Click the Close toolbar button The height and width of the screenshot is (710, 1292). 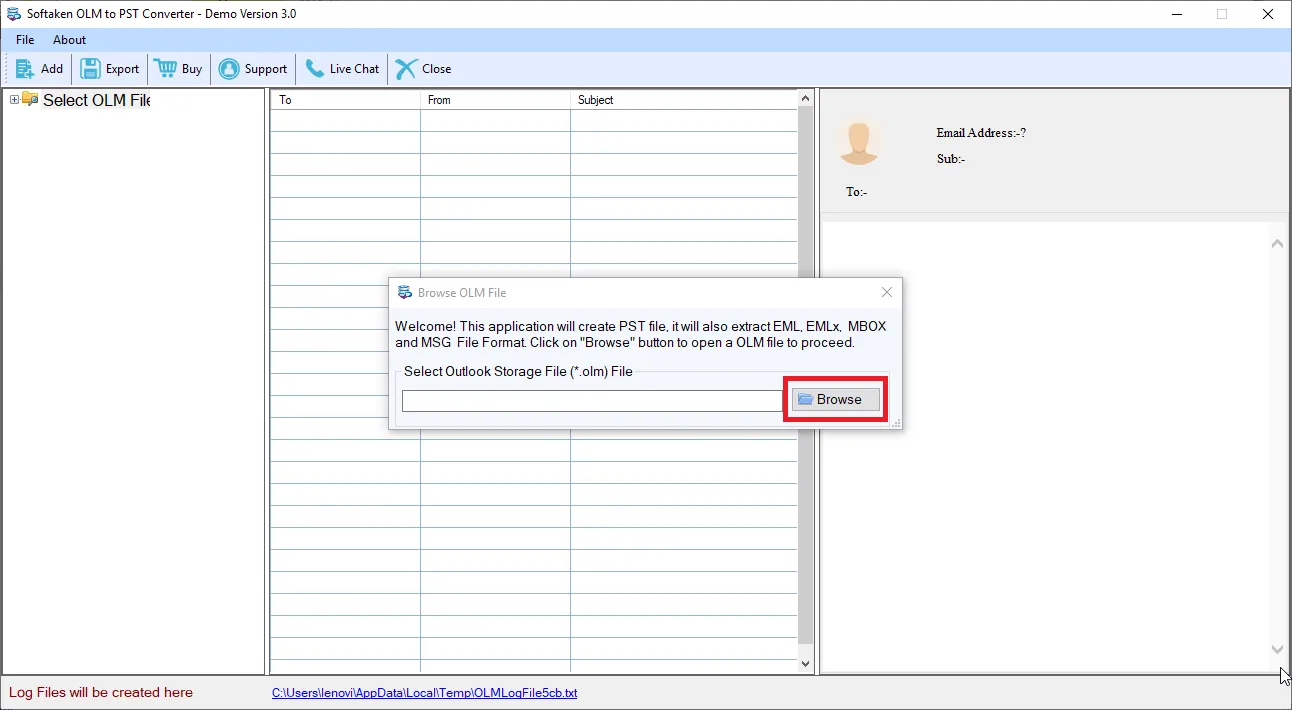click(423, 69)
